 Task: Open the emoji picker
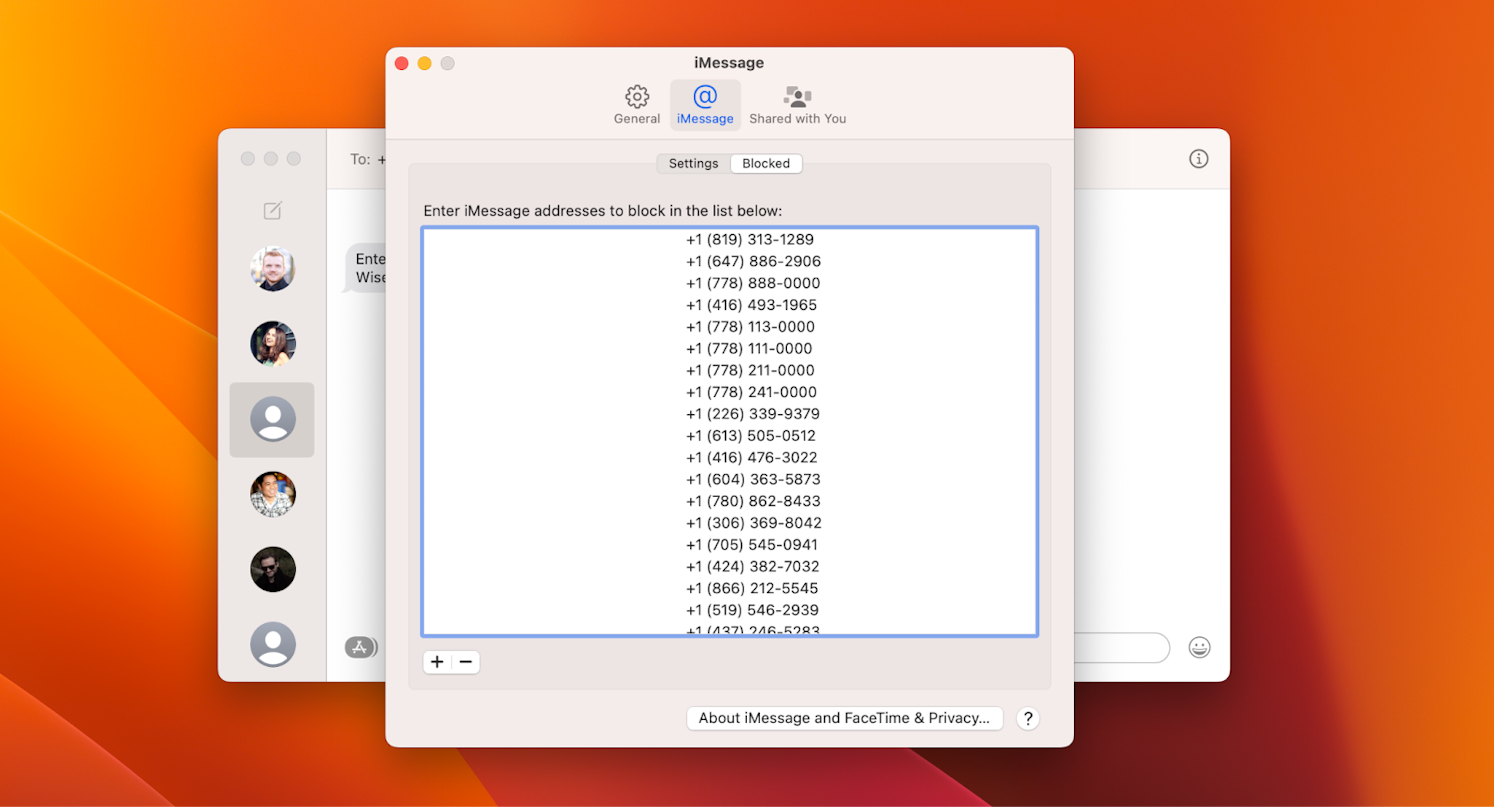(x=1199, y=647)
